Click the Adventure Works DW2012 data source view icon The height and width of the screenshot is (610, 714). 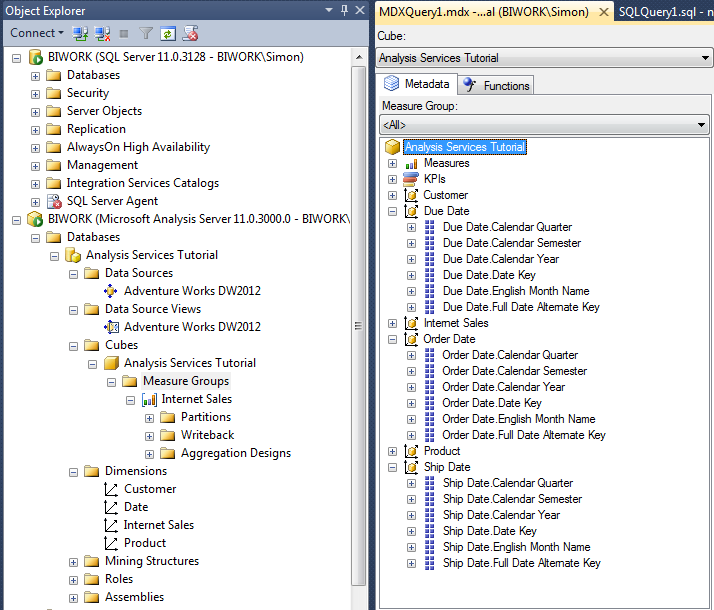point(111,327)
